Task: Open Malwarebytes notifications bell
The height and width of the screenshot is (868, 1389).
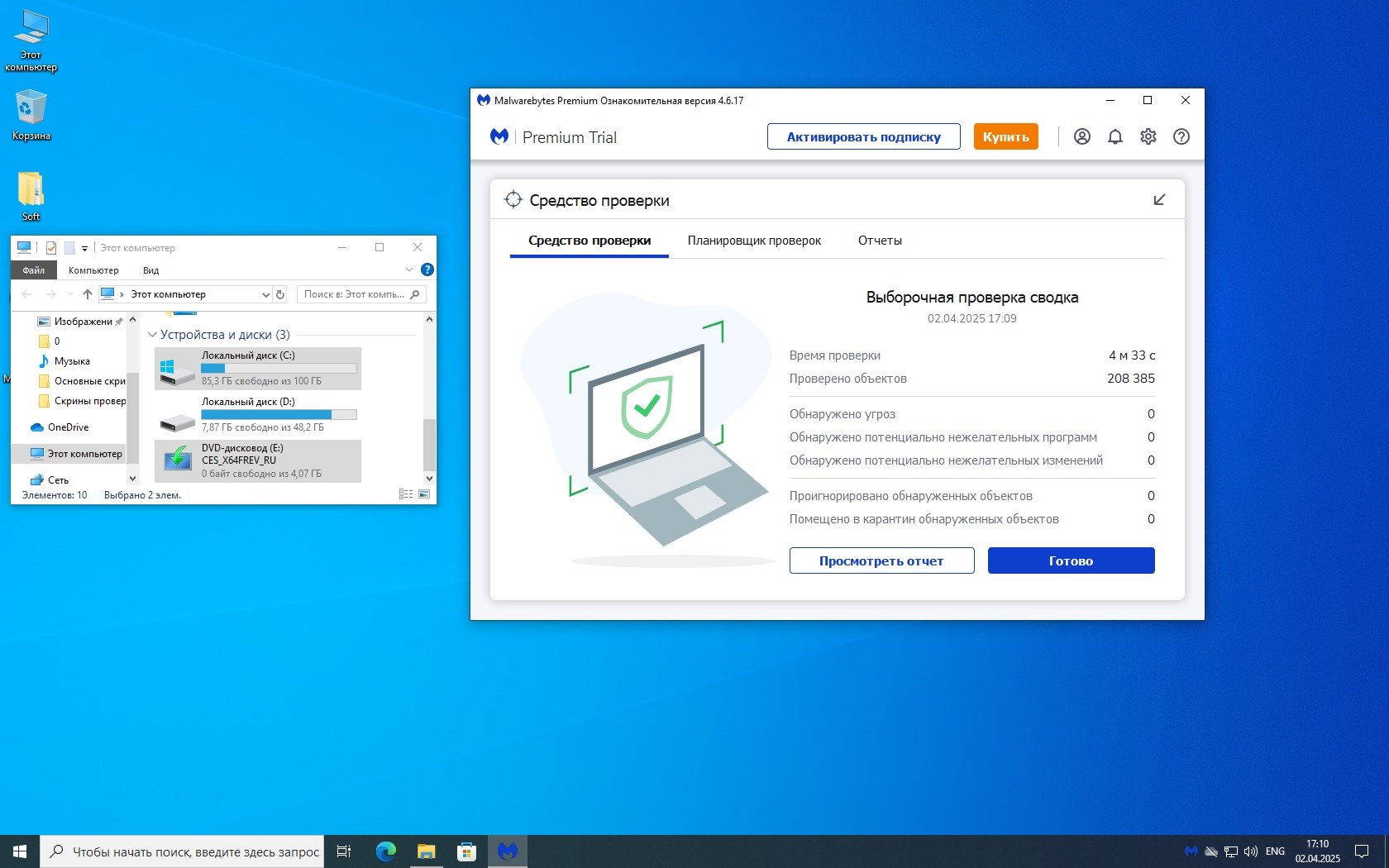Action: [x=1115, y=137]
